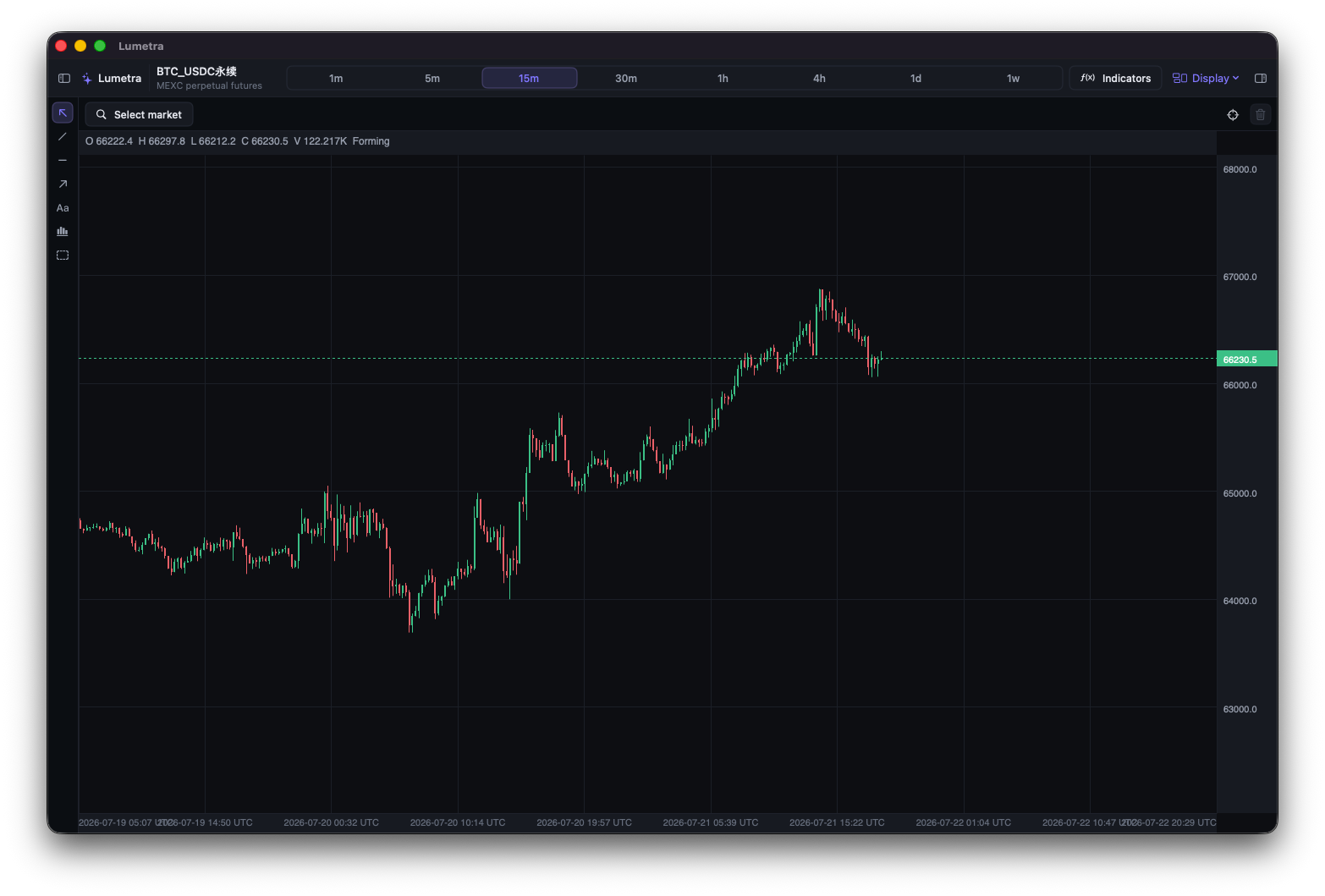This screenshot has width=1325, height=896.
Task: Click the 63000.0 price axis label
Action: (1240, 710)
